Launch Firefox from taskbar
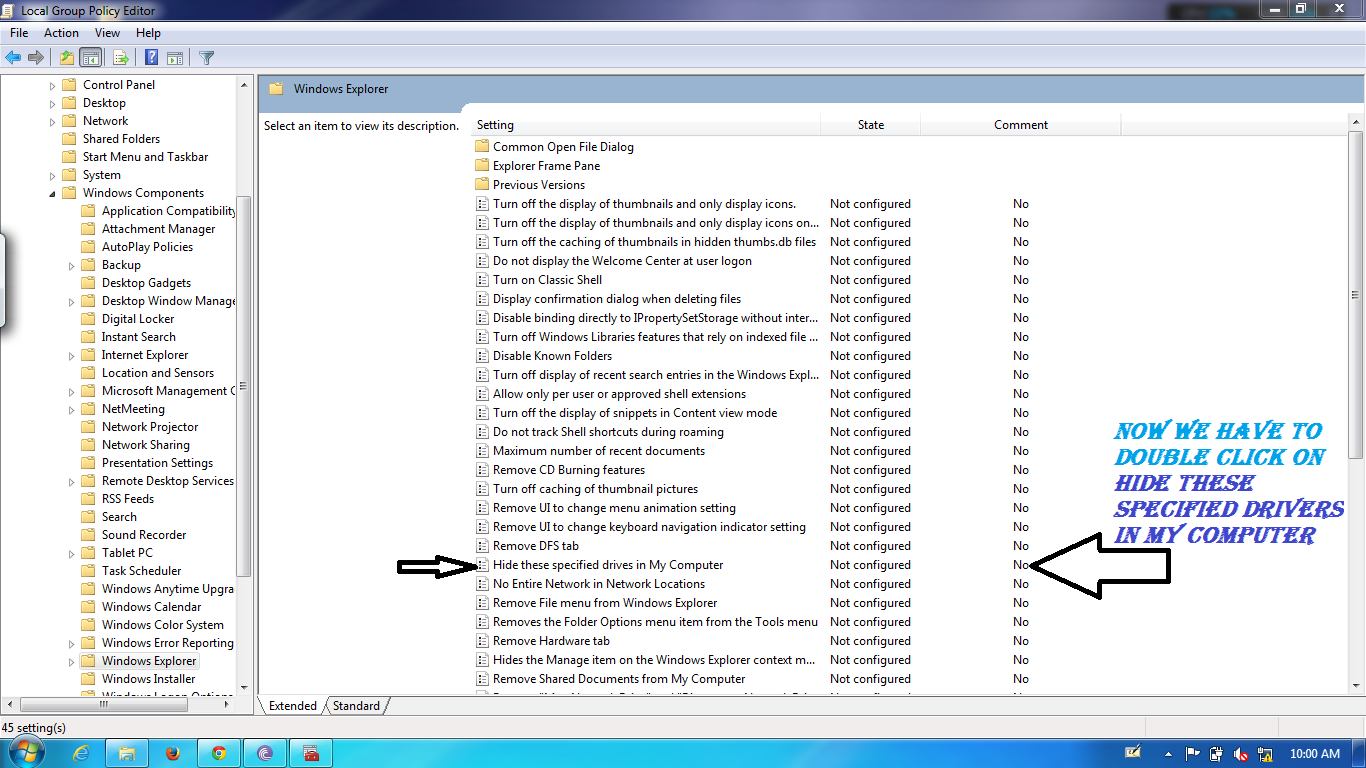This screenshot has height=768, width=1366. pyautogui.click(x=173, y=753)
